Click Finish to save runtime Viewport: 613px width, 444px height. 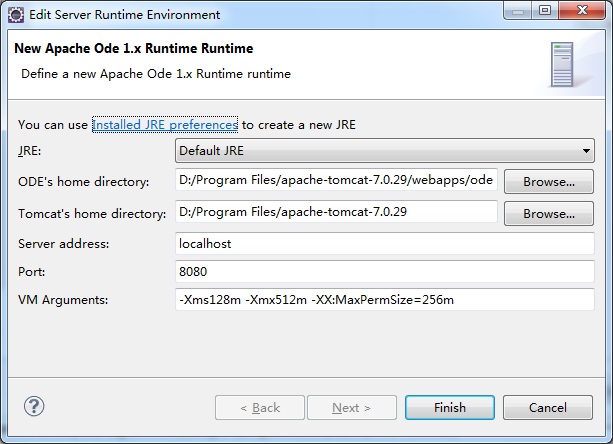point(450,408)
